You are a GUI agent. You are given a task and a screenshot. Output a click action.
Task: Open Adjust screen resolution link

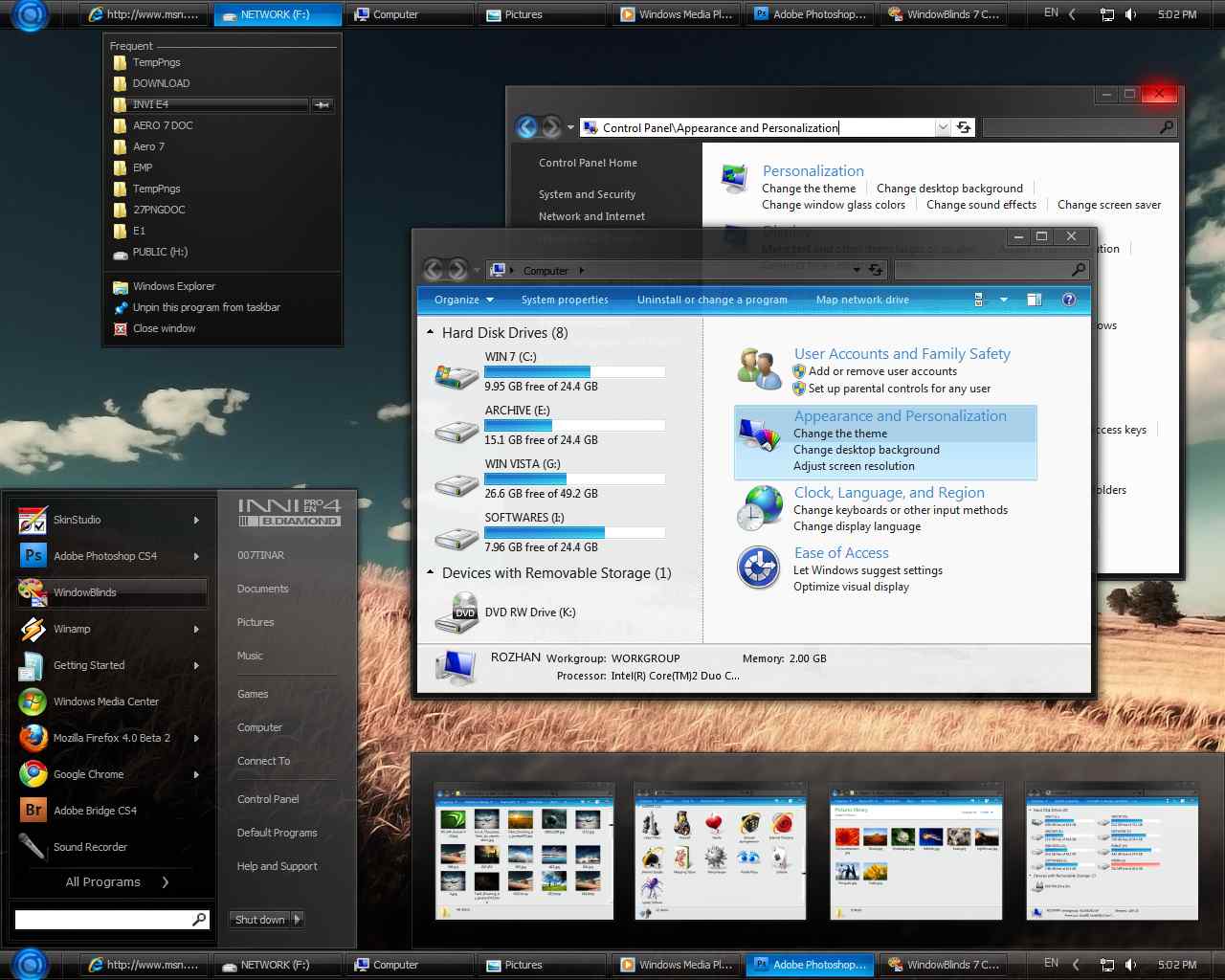854,466
